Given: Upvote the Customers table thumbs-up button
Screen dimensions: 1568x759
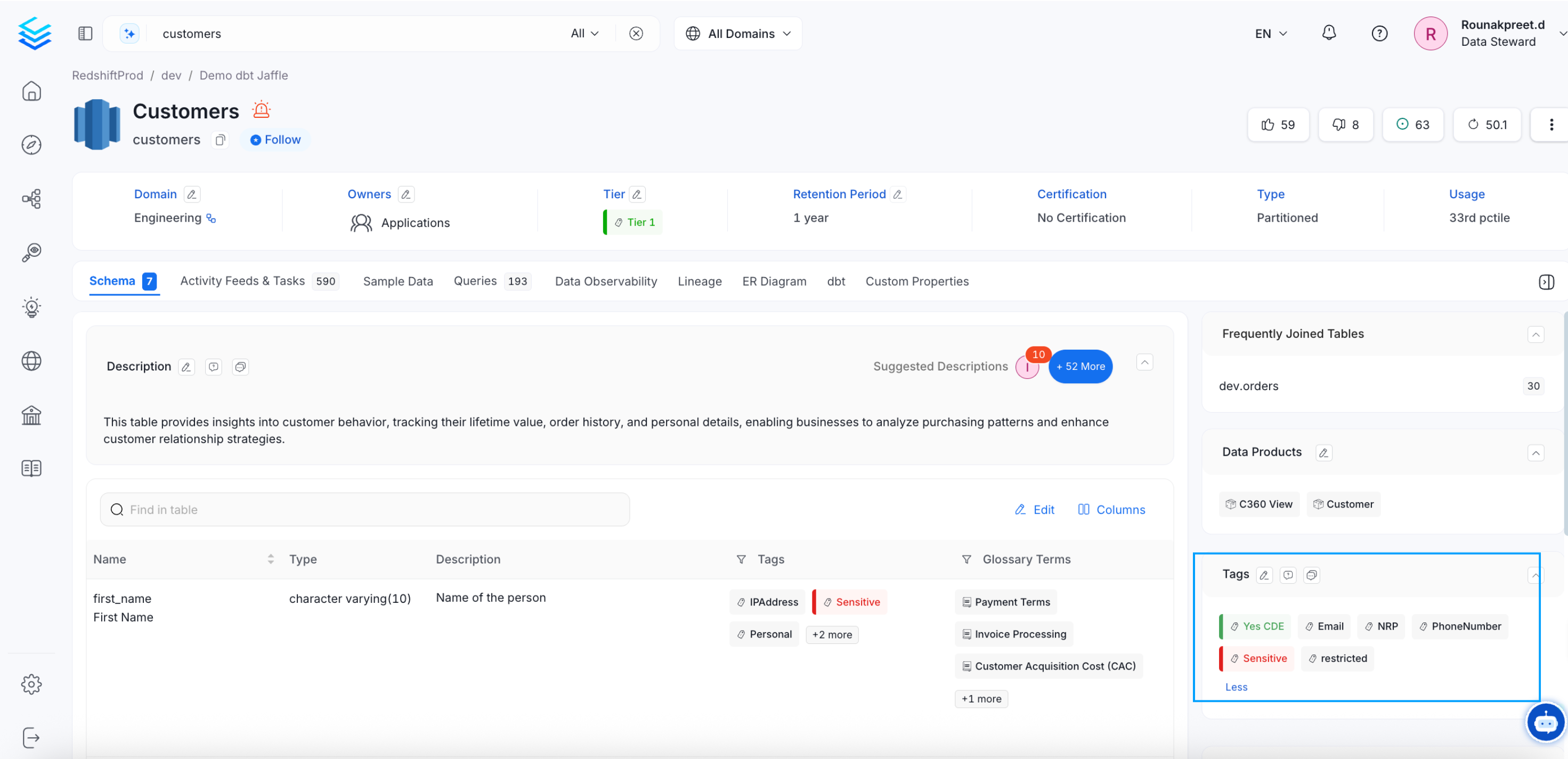Looking at the screenshot, I should [1278, 125].
